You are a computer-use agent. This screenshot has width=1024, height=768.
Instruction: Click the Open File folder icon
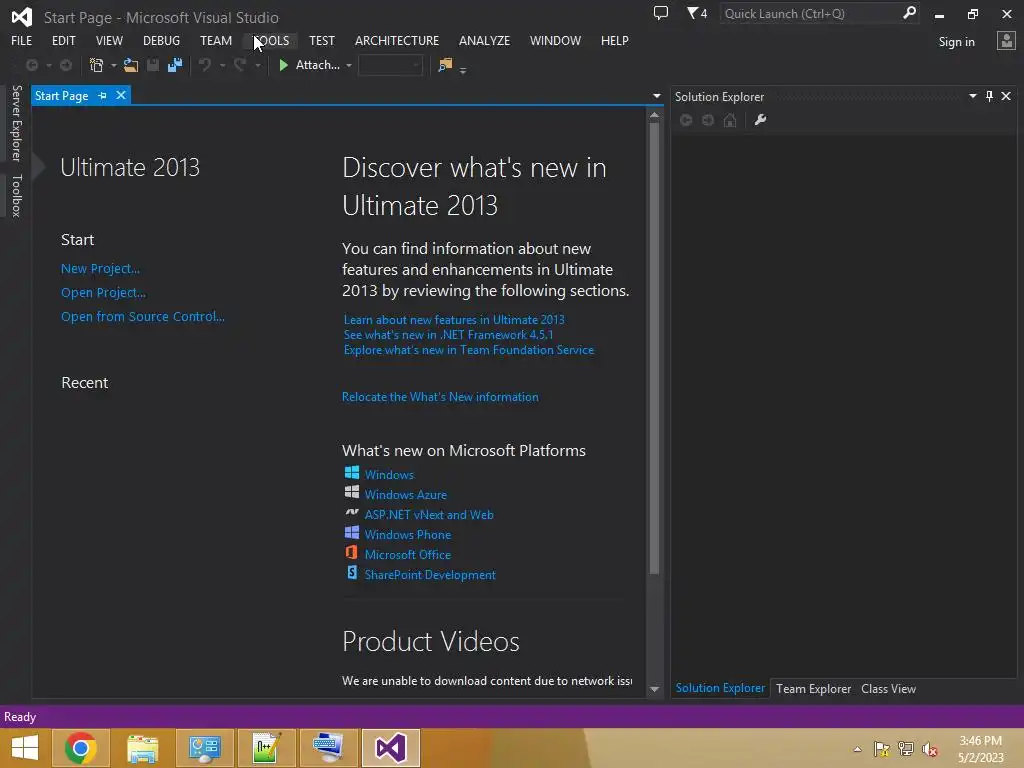click(x=131, y=65)
